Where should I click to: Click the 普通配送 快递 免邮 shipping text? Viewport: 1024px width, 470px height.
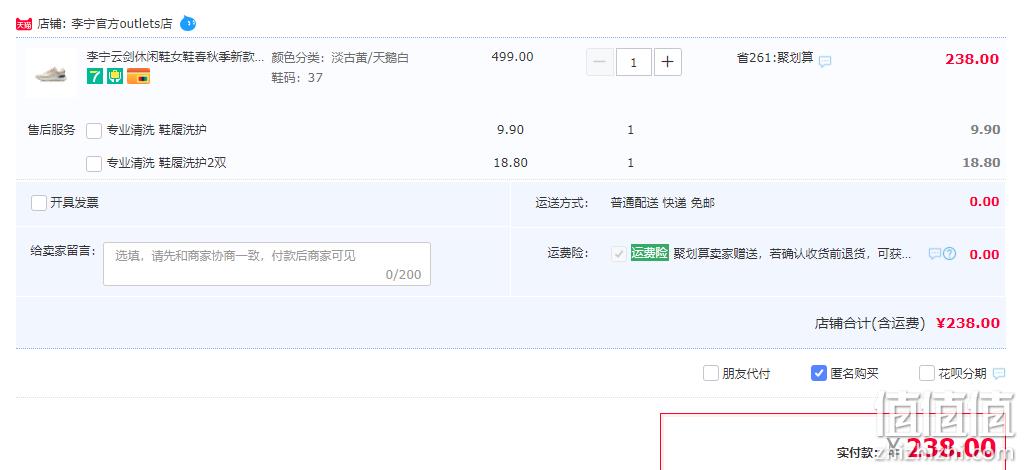[662, 203]
